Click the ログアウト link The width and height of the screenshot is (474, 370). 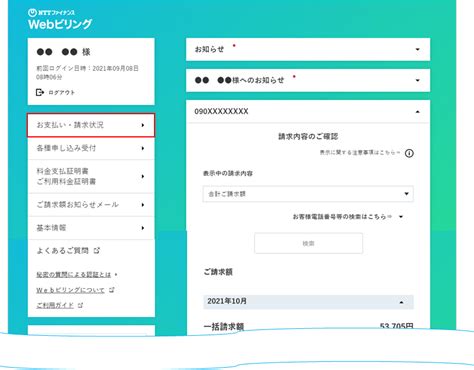coord(62,92)
